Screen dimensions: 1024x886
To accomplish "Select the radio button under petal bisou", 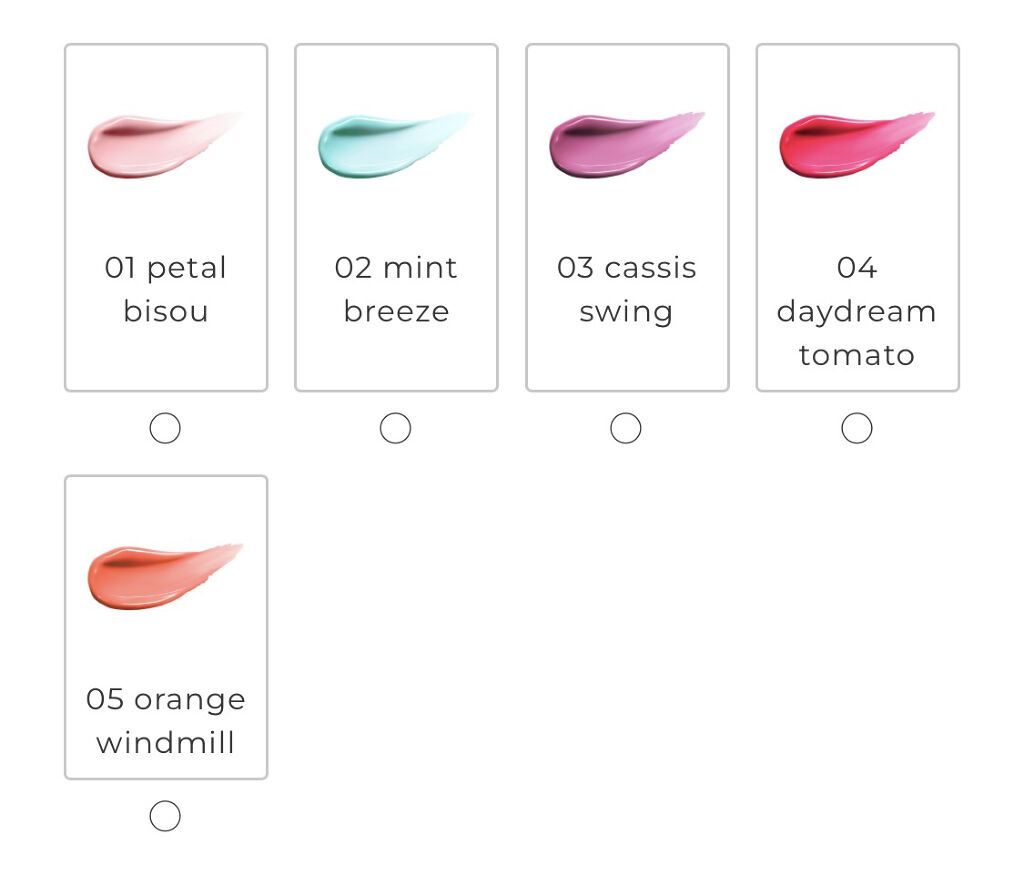I will point(165,428).
